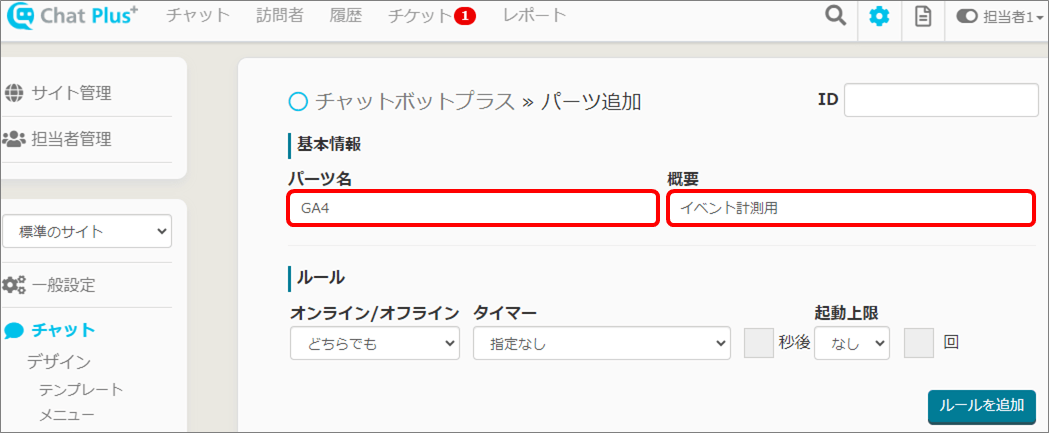Go to the チャット top menu

point(198,15)
